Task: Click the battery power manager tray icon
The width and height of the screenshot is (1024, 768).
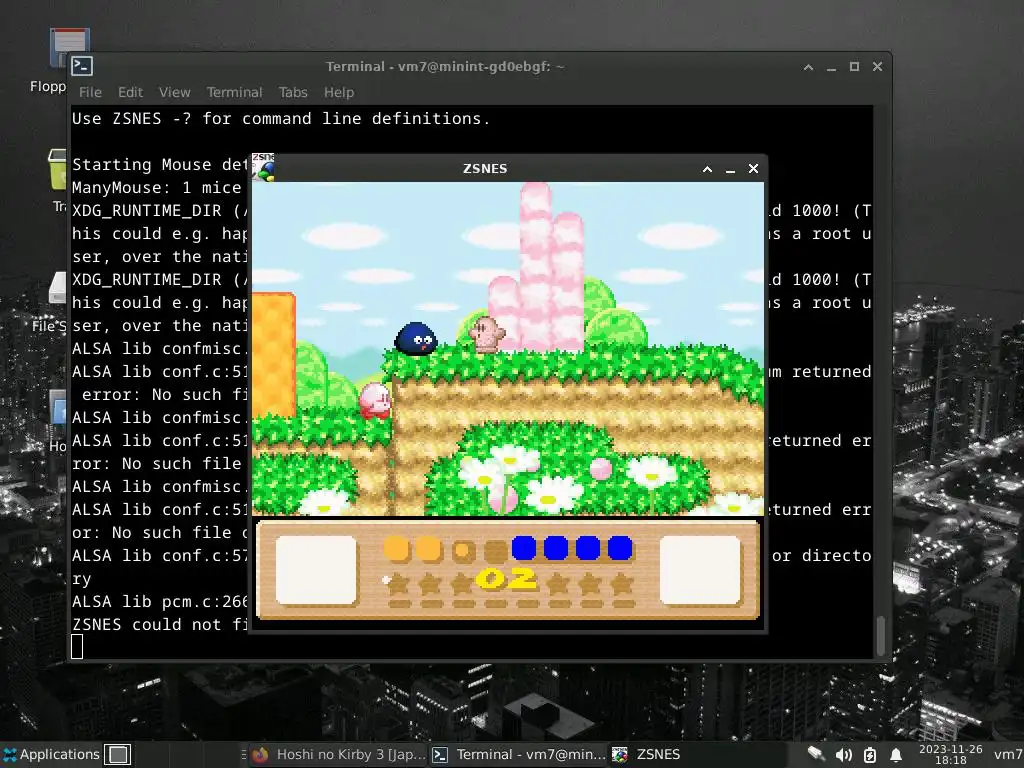Action: [x=870, y=755]
